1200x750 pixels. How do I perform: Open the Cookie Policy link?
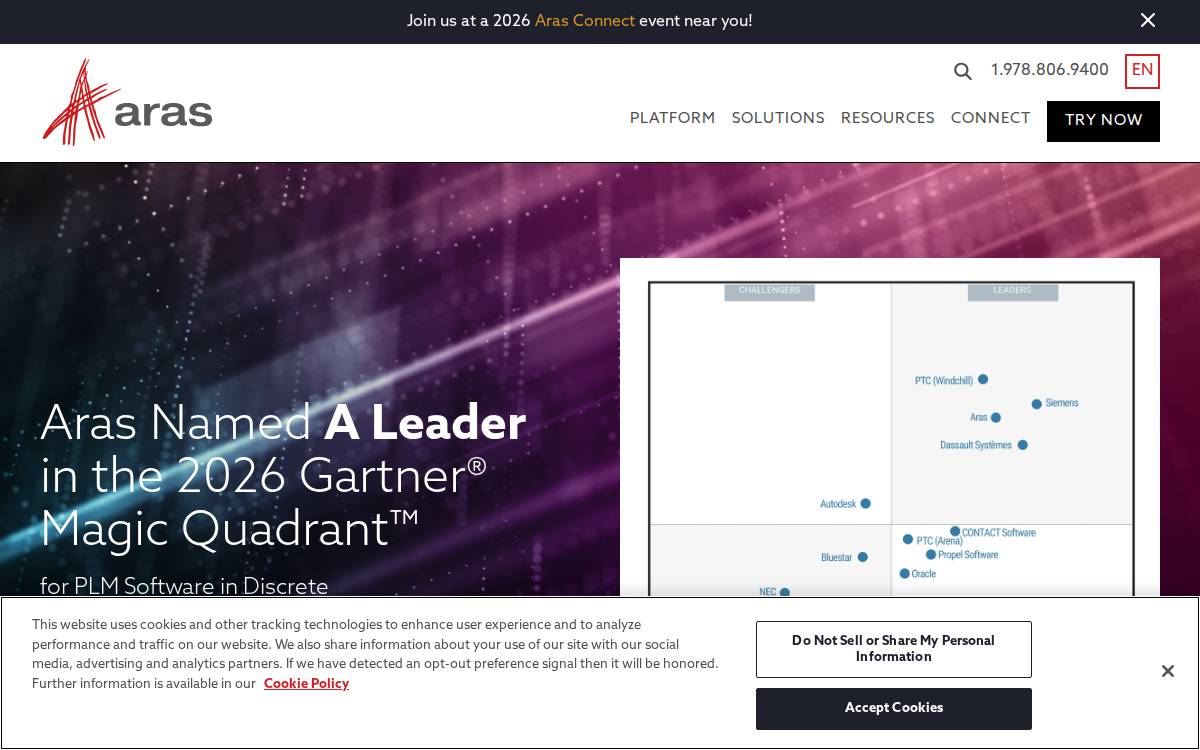click(x=306, y=684)
